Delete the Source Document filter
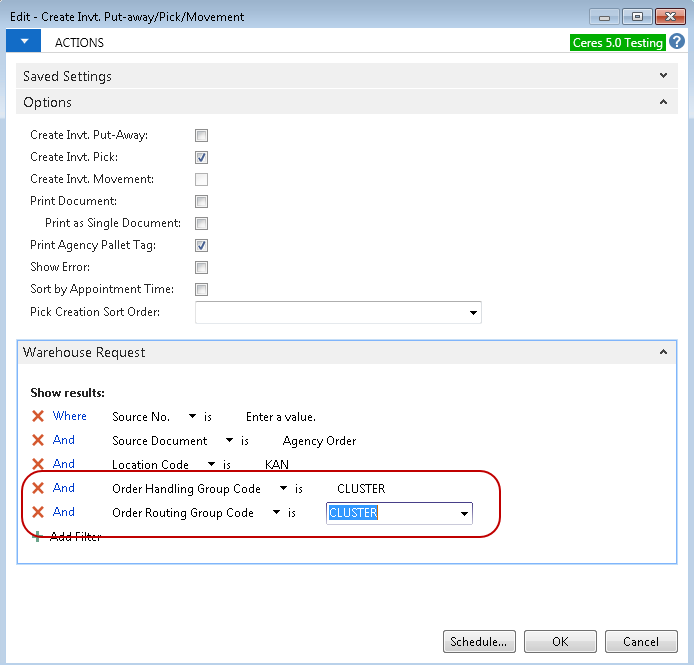This screenshot has height=665, width=694. [x=38, y=440]
